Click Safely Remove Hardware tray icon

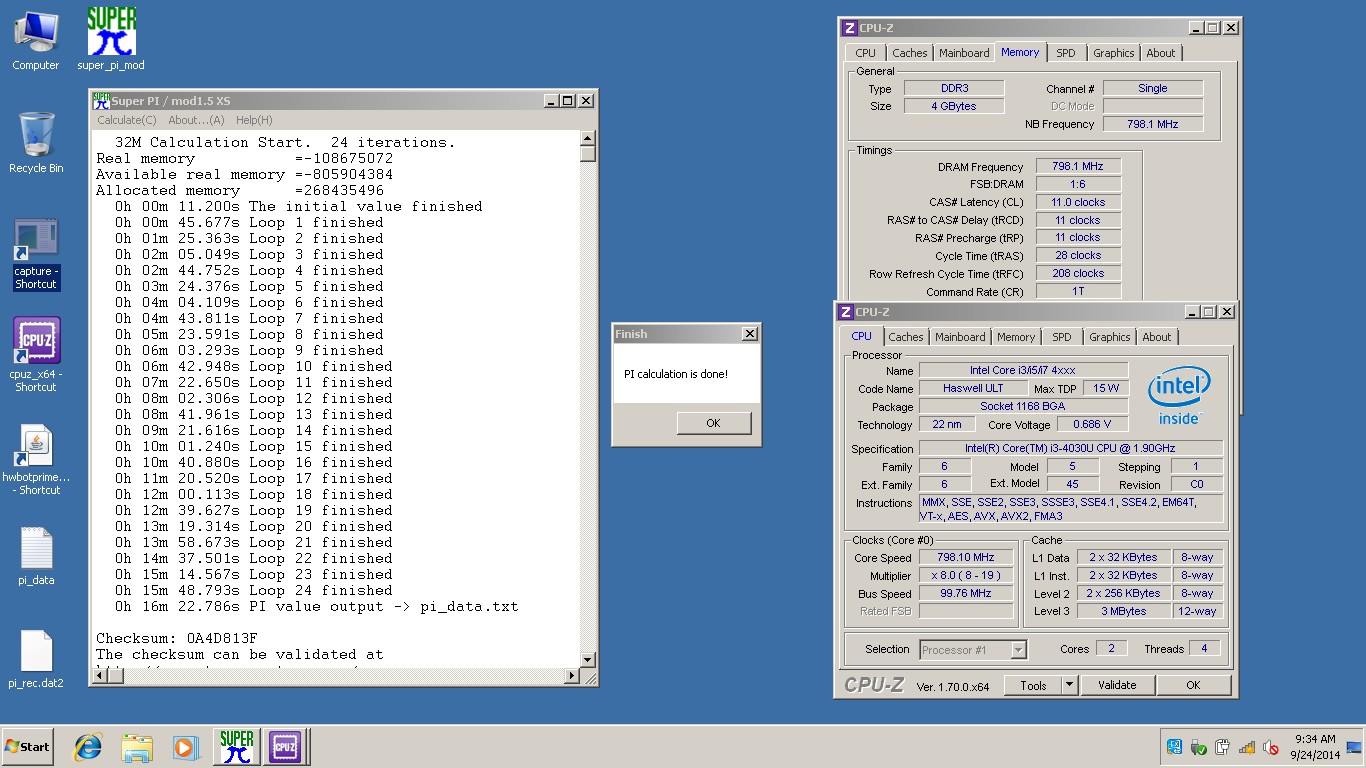click(1199, 747)
